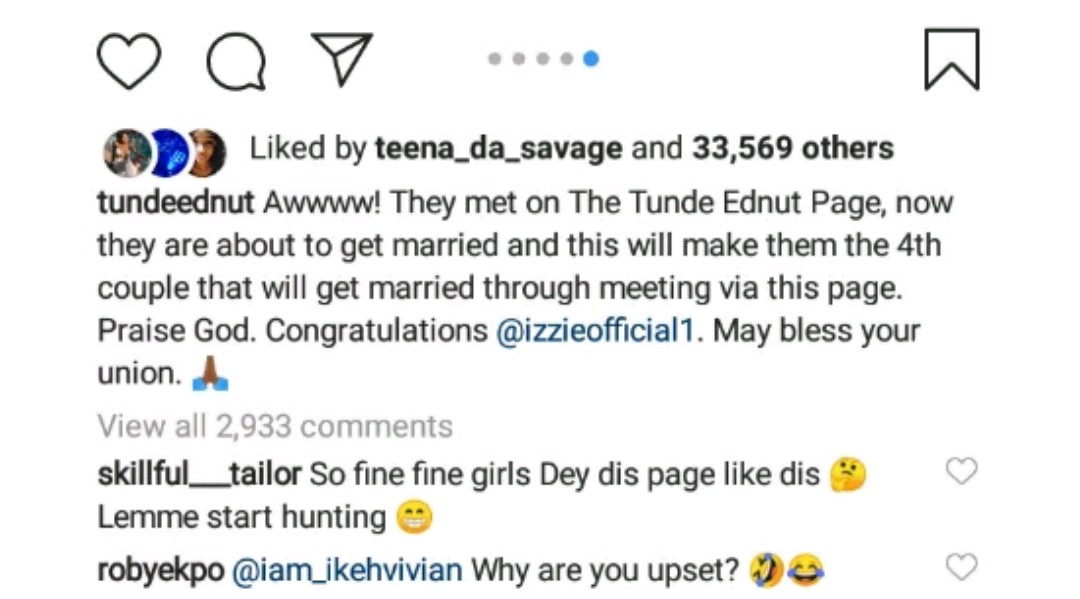The height and width of the screenshot is (599, 1080).
Task: Jump to third carousel dot
Action: (543, 59)
